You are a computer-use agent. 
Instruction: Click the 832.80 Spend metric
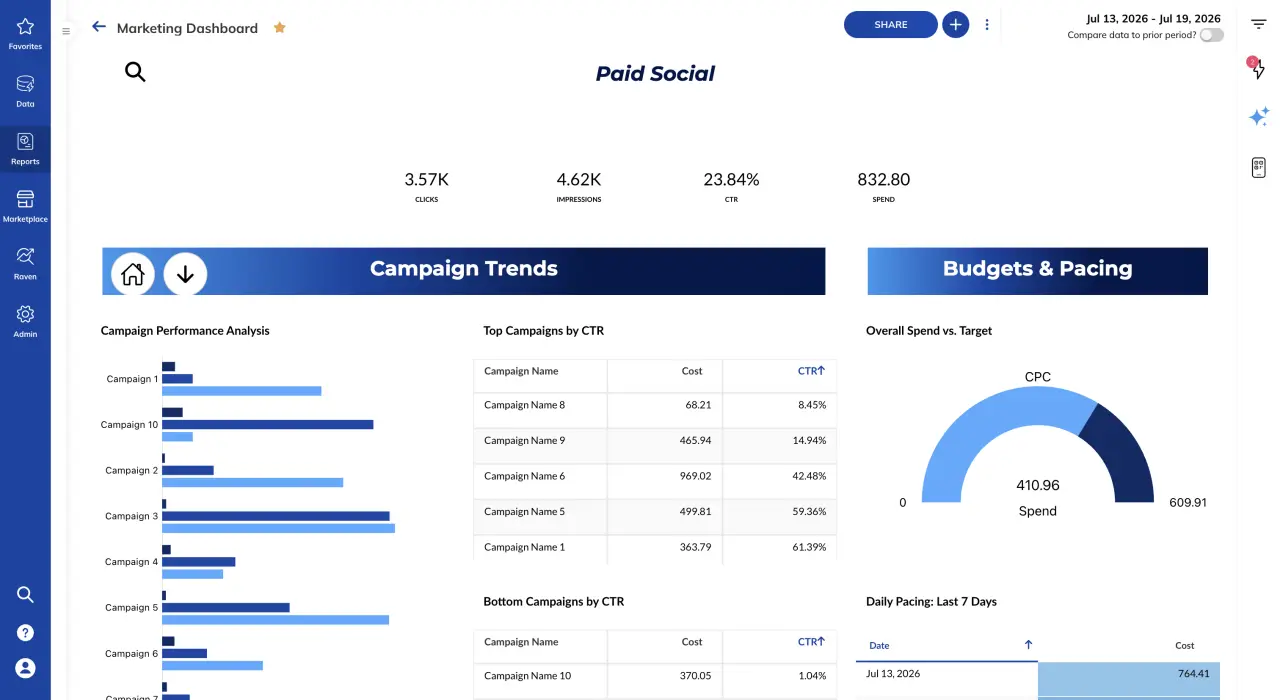pos(884,185)
